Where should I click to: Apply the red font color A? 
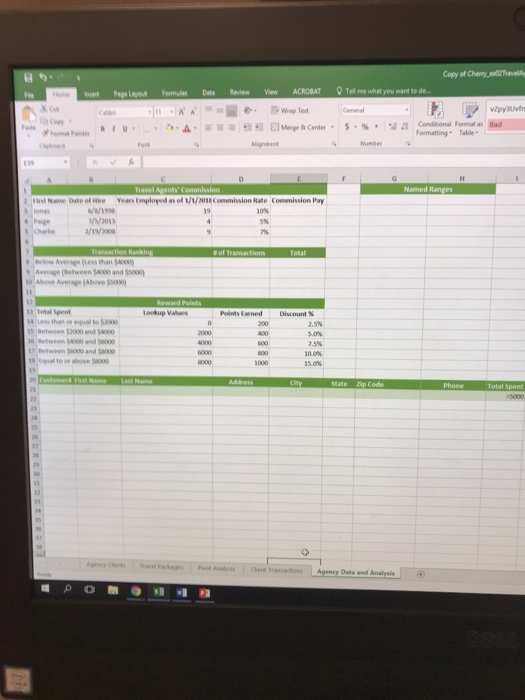pos(187,129)
